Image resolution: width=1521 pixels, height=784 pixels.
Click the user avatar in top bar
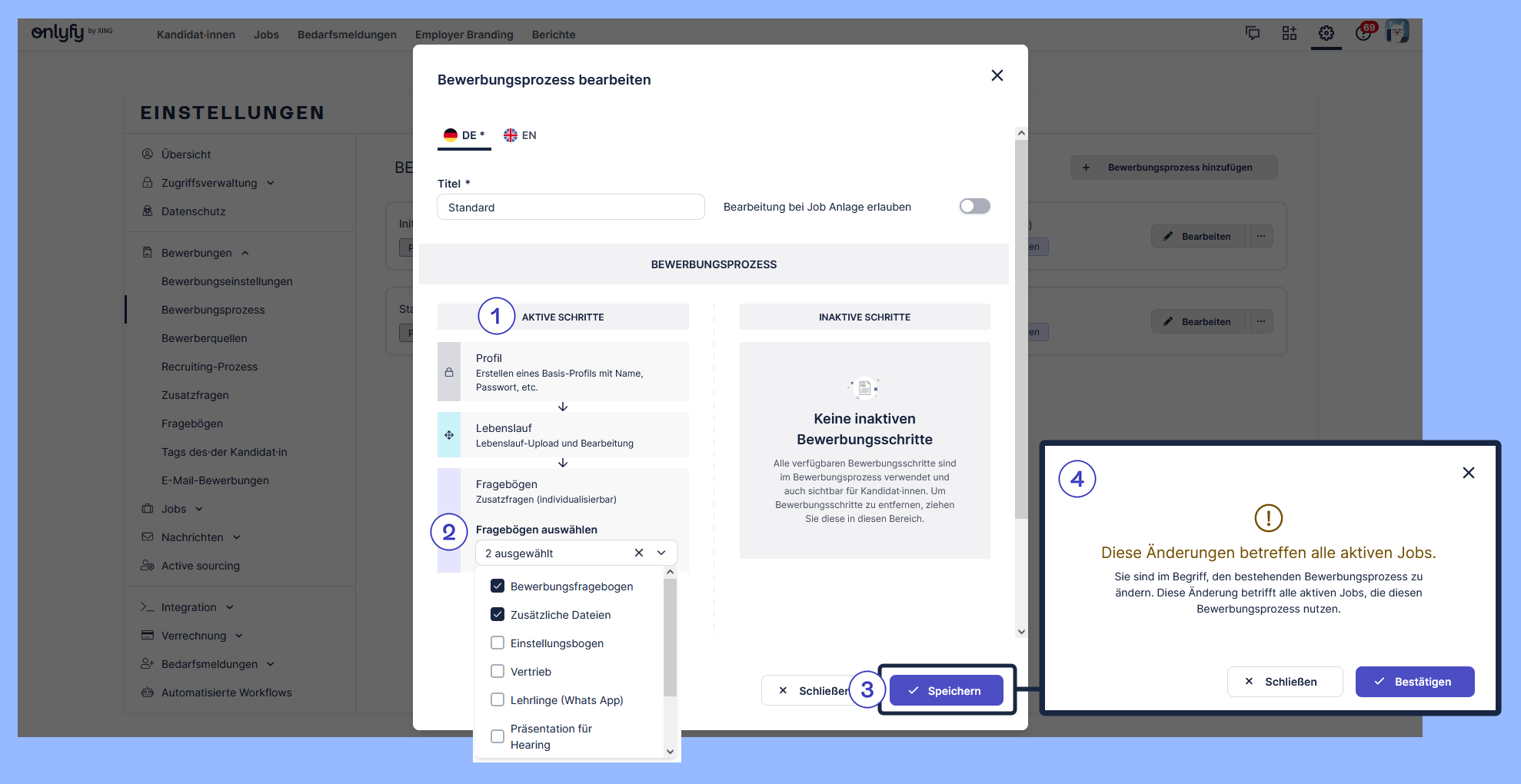[x=1396, y=32]
